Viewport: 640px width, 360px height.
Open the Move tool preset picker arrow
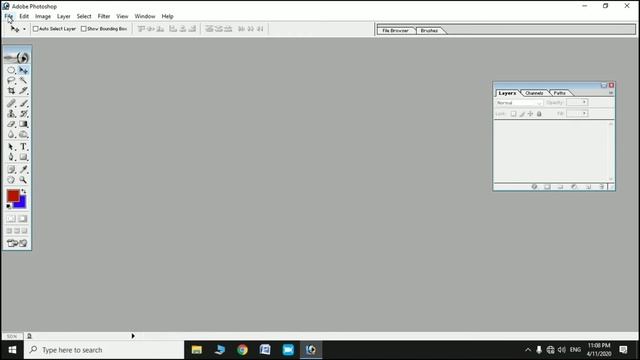coord(24,29)
